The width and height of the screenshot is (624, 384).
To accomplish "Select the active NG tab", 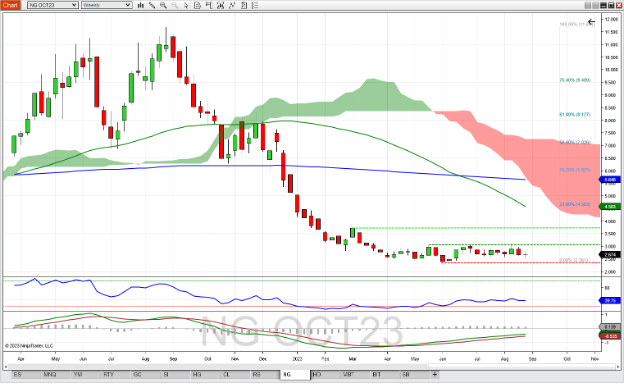I will [x=295, y=374].
